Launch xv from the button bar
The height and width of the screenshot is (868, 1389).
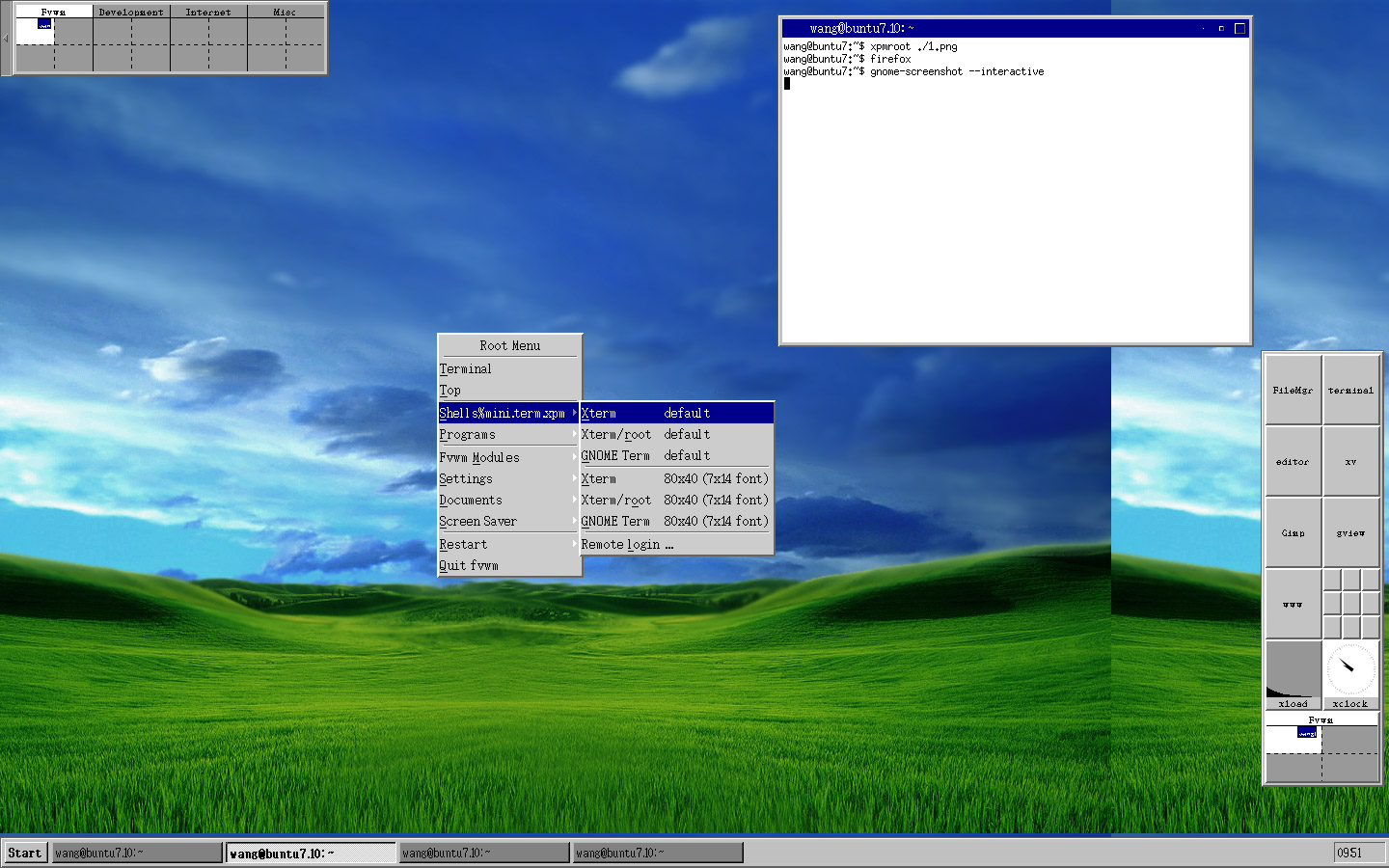(x=1350, y=461)
